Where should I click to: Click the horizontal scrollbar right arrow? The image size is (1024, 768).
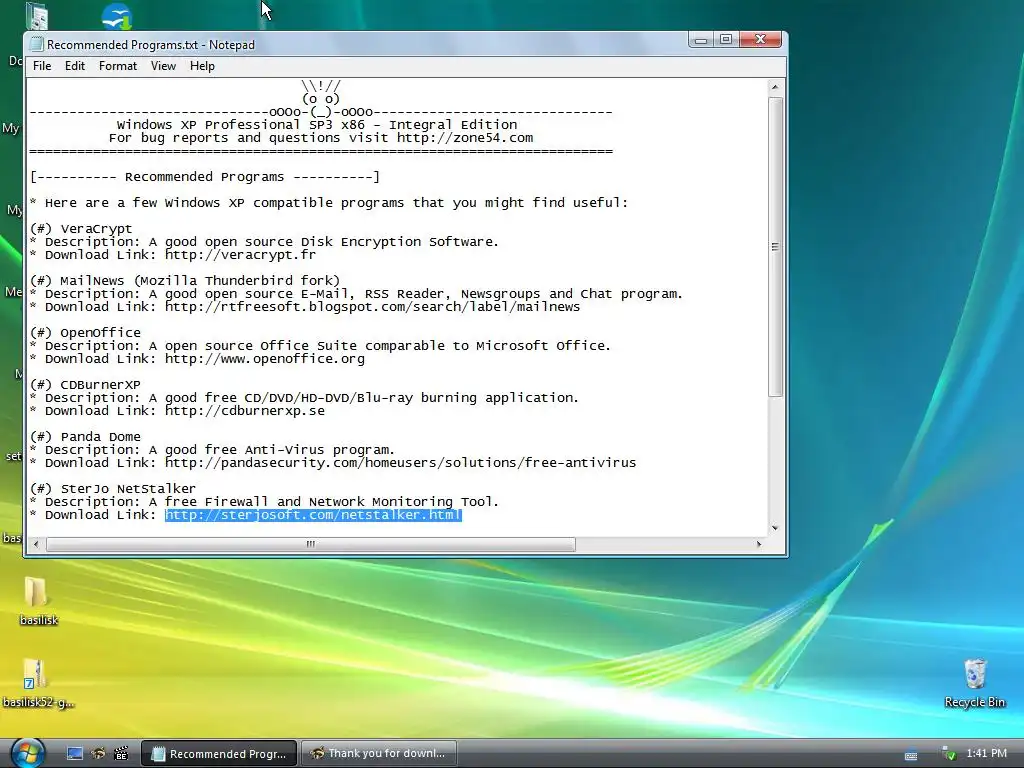(758, 544)
